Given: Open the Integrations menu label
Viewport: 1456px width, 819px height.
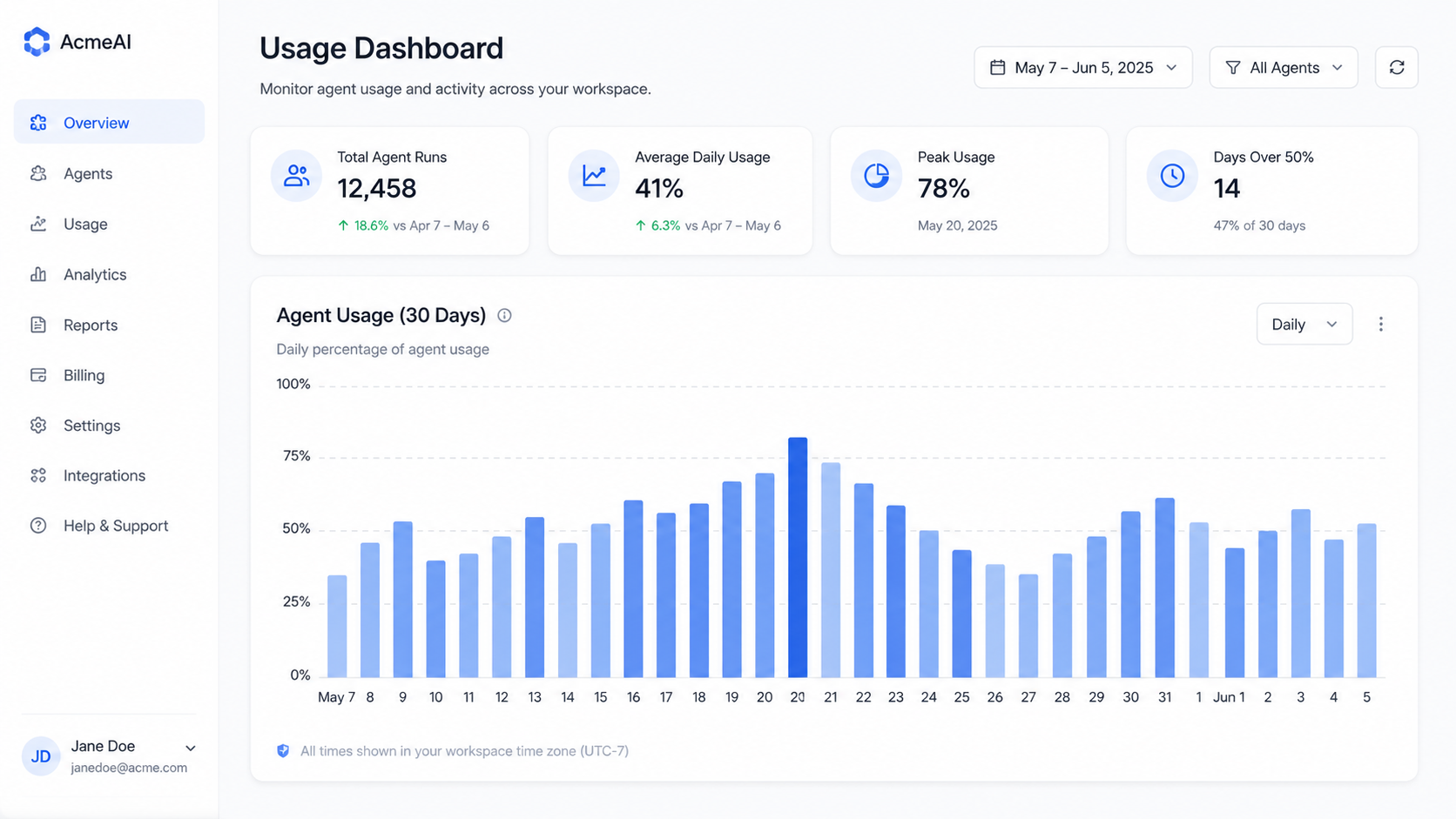Looking at the screenshot, I should pyautogui.click(x=104, y=475).
